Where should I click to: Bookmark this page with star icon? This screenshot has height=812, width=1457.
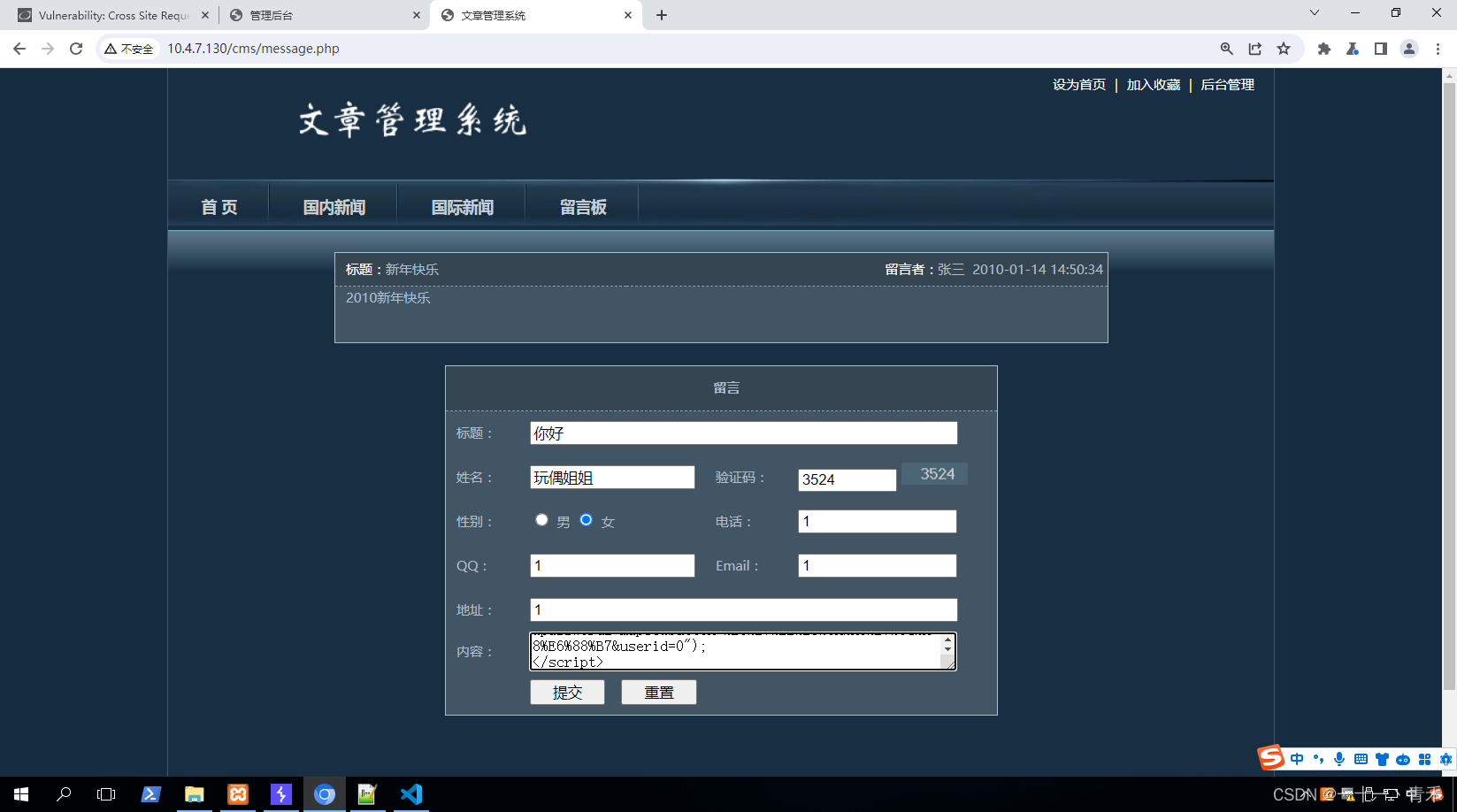[1284, 49]
